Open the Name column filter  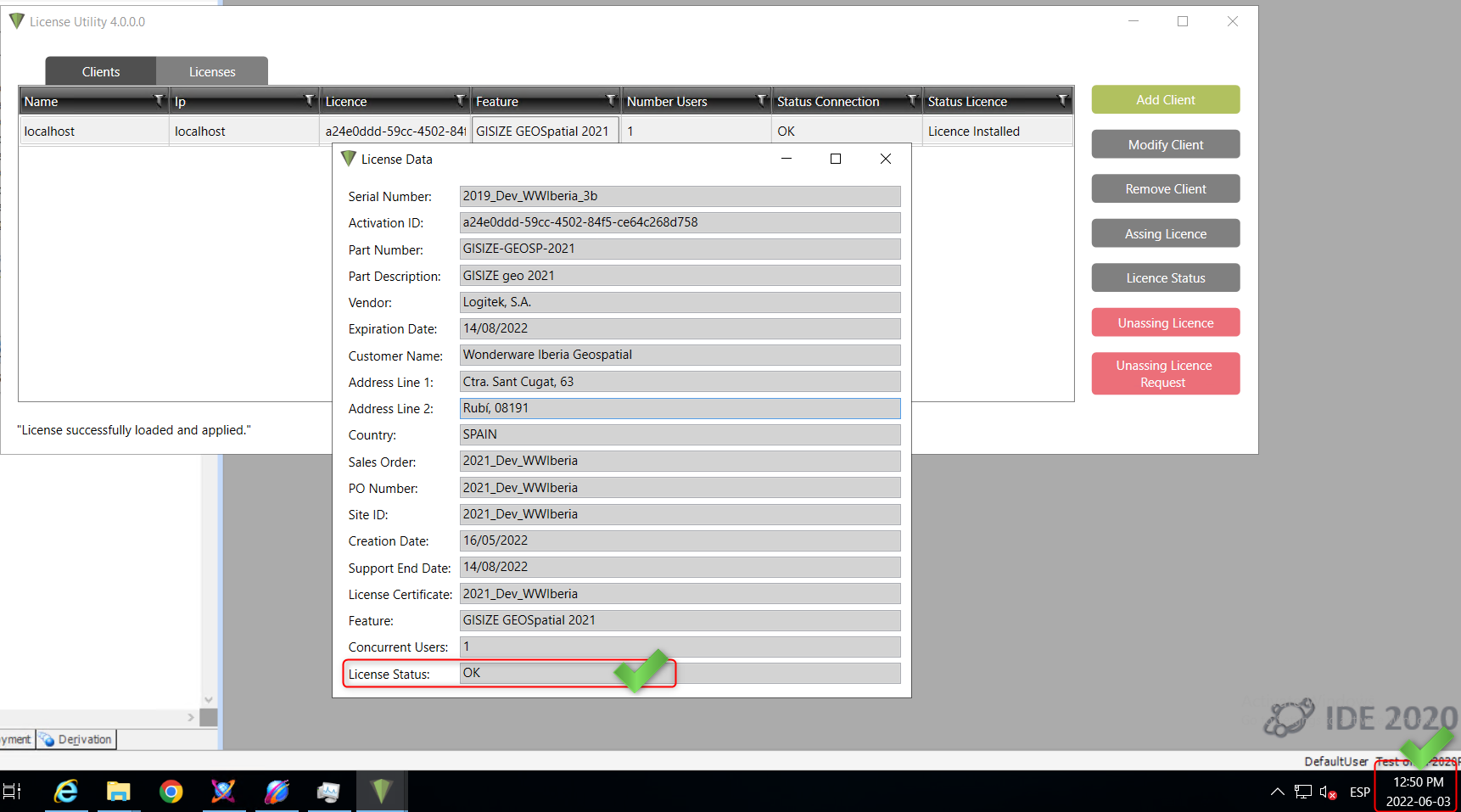(159, 100)
